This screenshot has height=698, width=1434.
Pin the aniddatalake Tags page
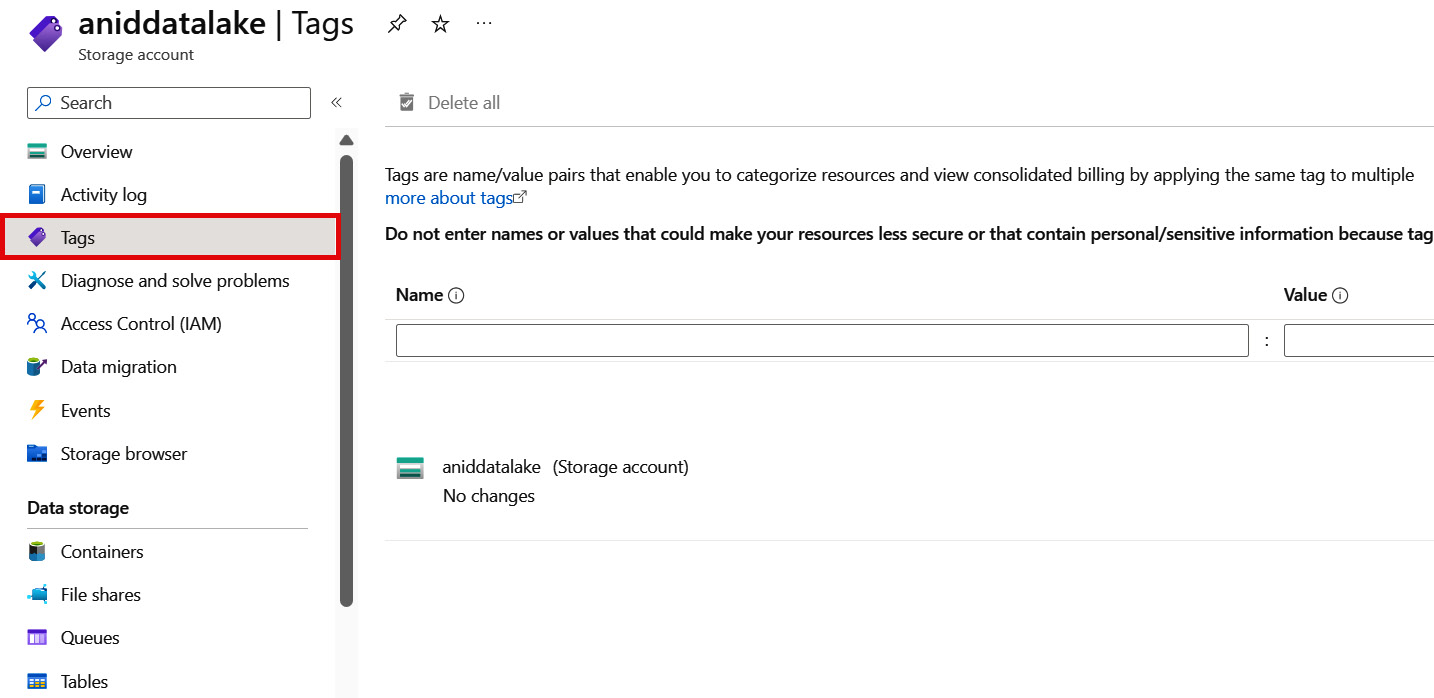(x=397, y=25)
